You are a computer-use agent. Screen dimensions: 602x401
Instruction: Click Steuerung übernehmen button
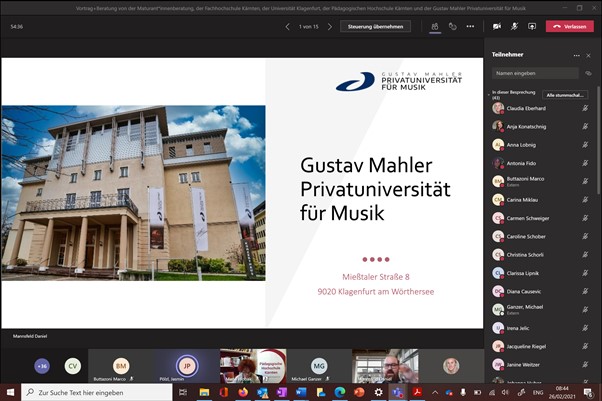coord(375,27)
